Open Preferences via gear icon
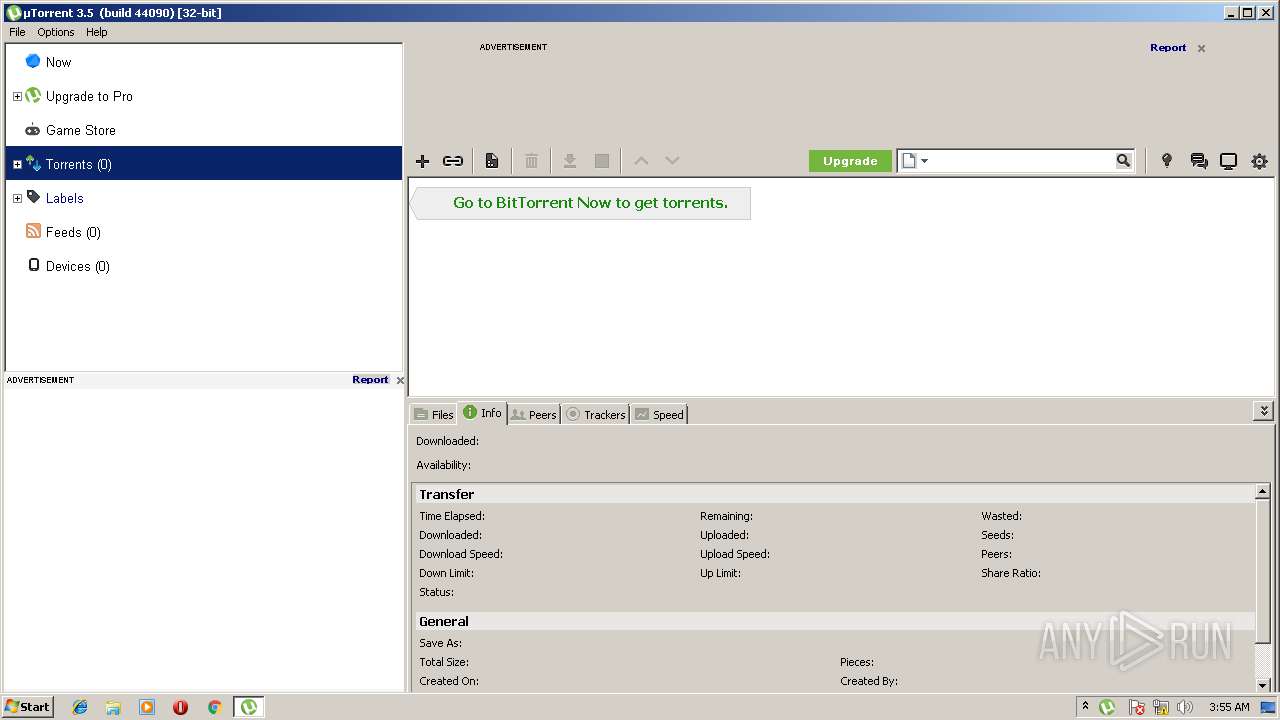1280x720 pixels. (1259, 161)
